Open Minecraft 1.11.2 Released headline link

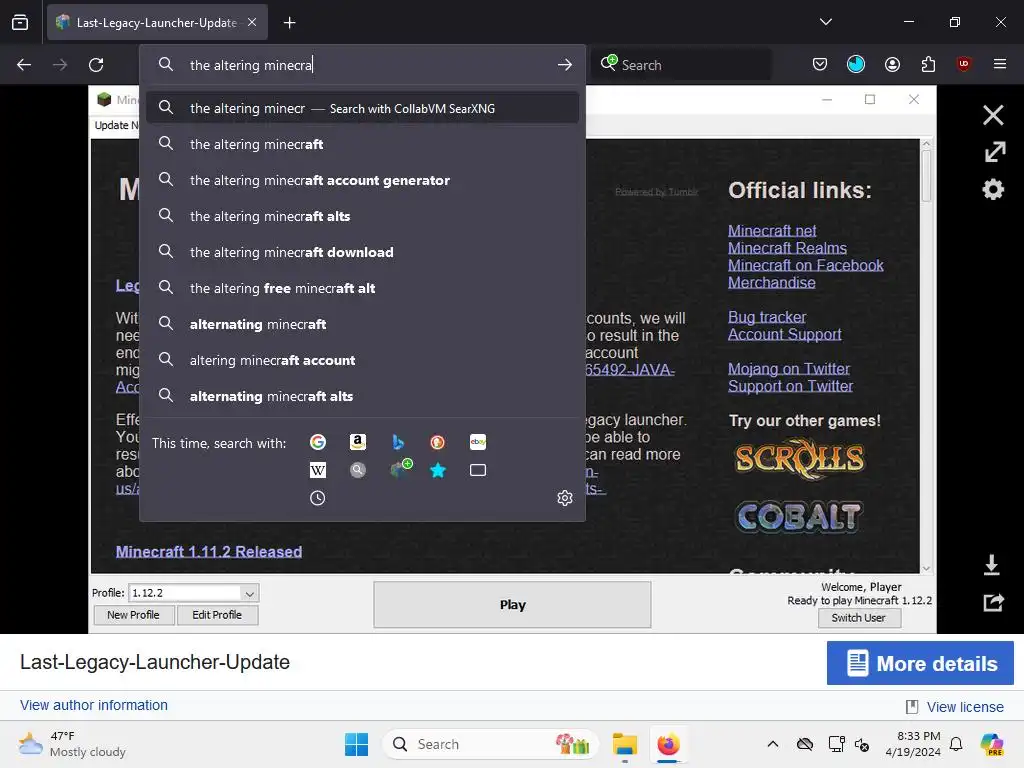pos(209,552)
